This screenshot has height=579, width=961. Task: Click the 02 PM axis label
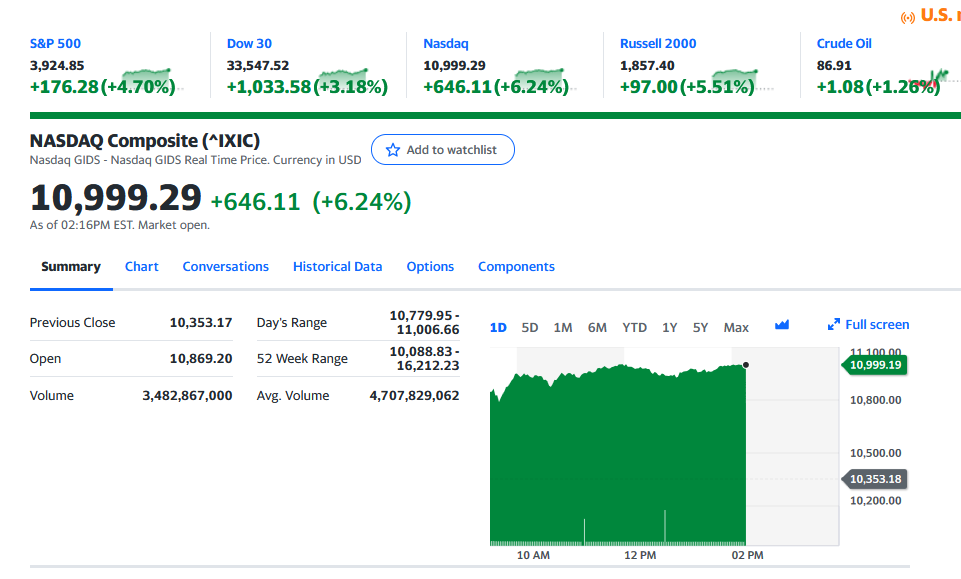[747, 555]
